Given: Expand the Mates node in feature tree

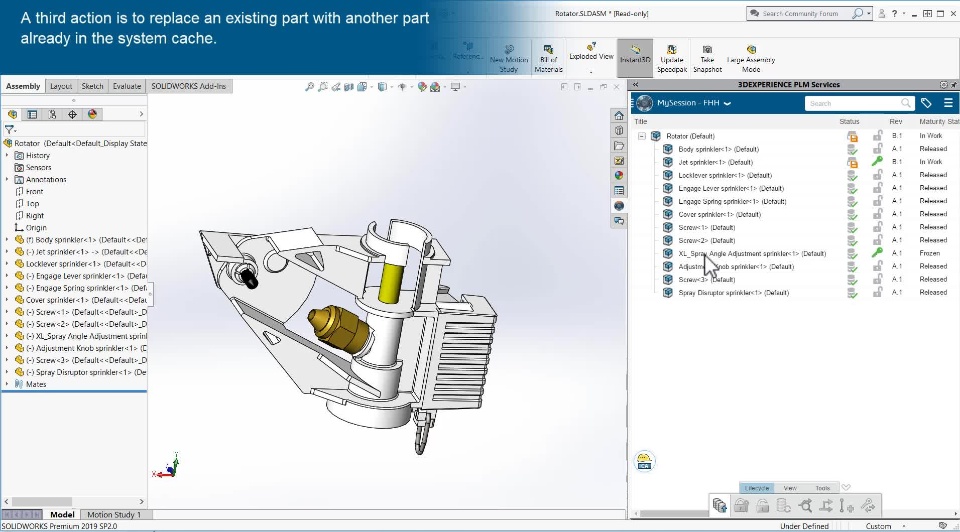Looking at the screenshot, I should [x=7, y=384].
